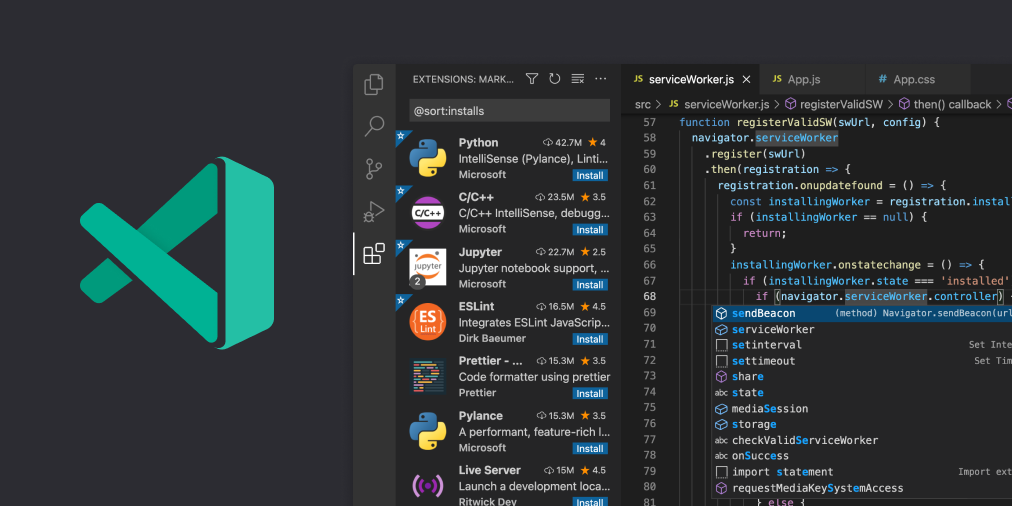This screenshot has height=506, width=1012.
Task: Click the filter extensions funnel icon
Action: (x=532, y=79)
